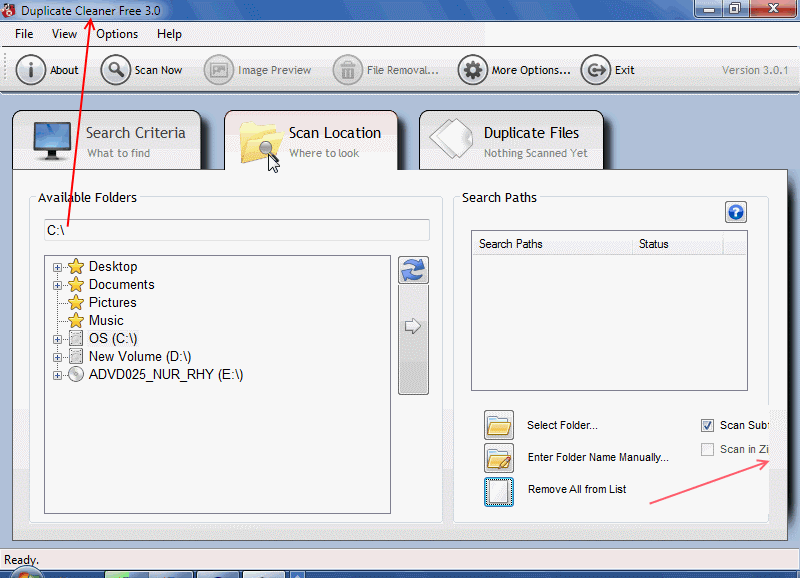The image size is (800, 578).
Task: Select the New Volume (D:\) entry
Action: click(x=140, y=356)
